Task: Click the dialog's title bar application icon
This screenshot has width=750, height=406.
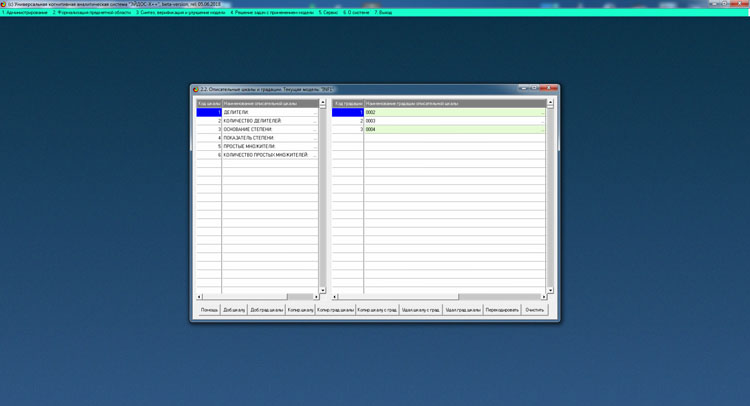Action: (x=196, y=89)
